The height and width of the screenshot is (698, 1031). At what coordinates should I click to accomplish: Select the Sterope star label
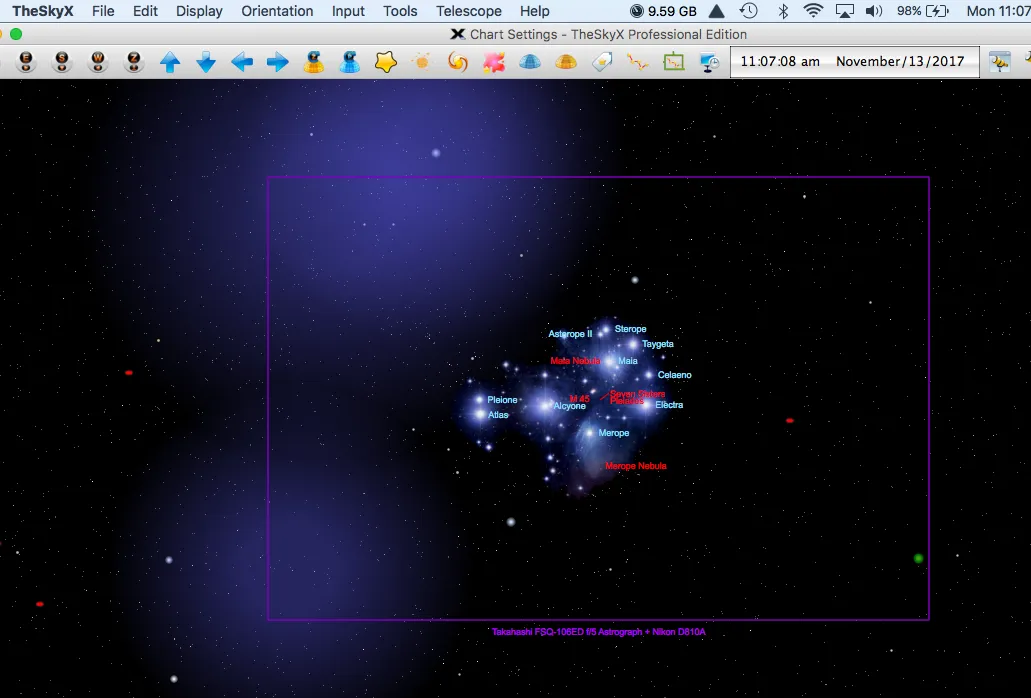click(631, 329)
